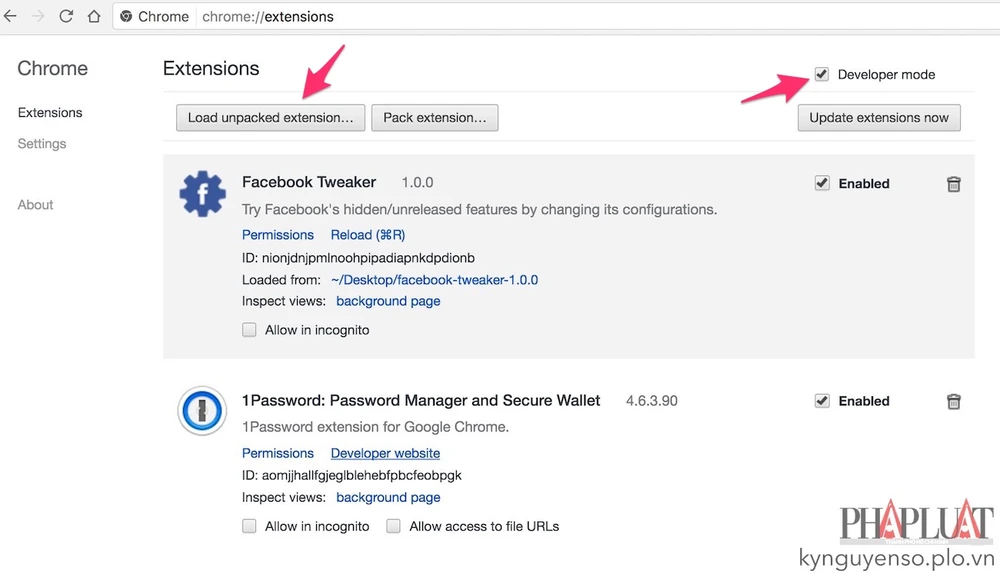Enable 1Password access to file URLs
This screenshot has width=1000, height=574.
pos(394,526)
